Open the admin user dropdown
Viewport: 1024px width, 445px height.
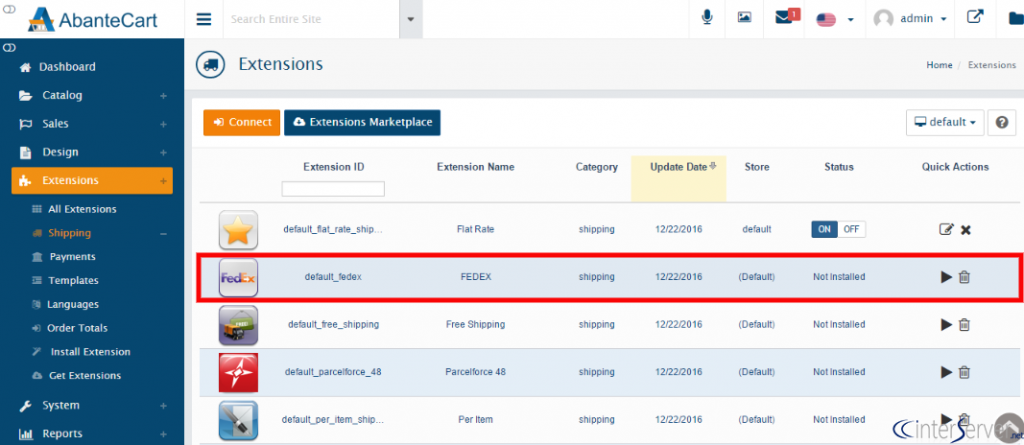click(x=910, y=19)
